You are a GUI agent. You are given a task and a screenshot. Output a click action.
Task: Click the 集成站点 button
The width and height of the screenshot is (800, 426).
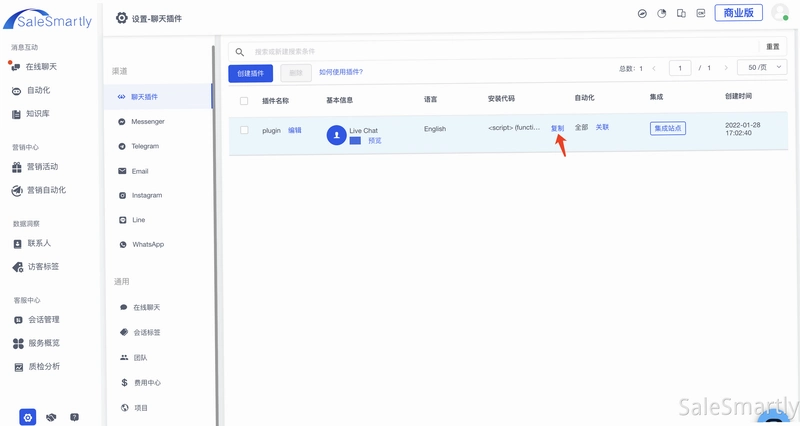(x=668, y=129)
